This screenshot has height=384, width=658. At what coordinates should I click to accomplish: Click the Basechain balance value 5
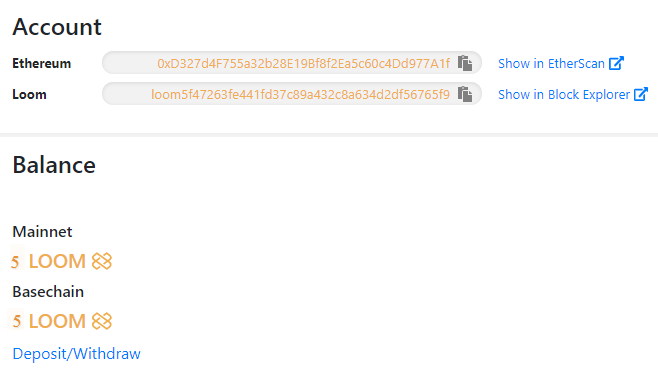point(16,321)
